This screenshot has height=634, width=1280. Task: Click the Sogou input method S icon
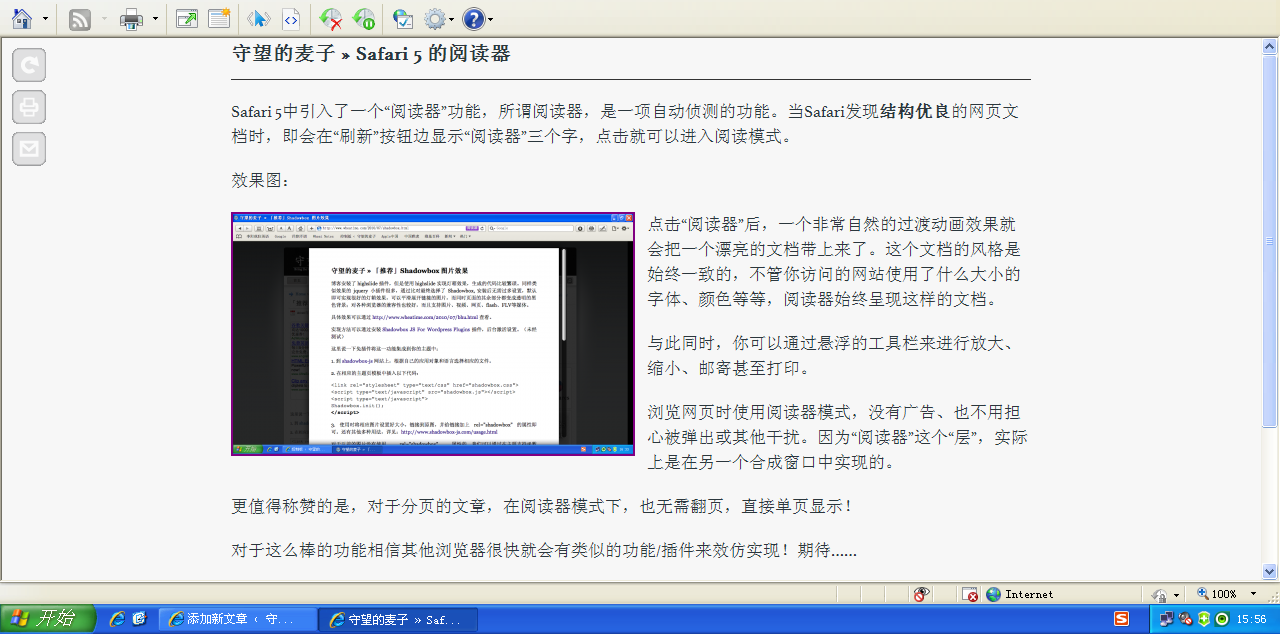[1122, 619]
